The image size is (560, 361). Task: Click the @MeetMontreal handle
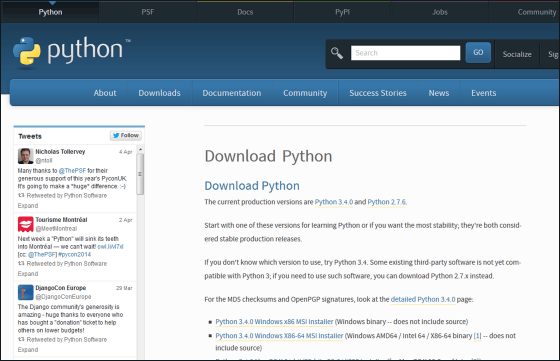[x=56, y=229]
